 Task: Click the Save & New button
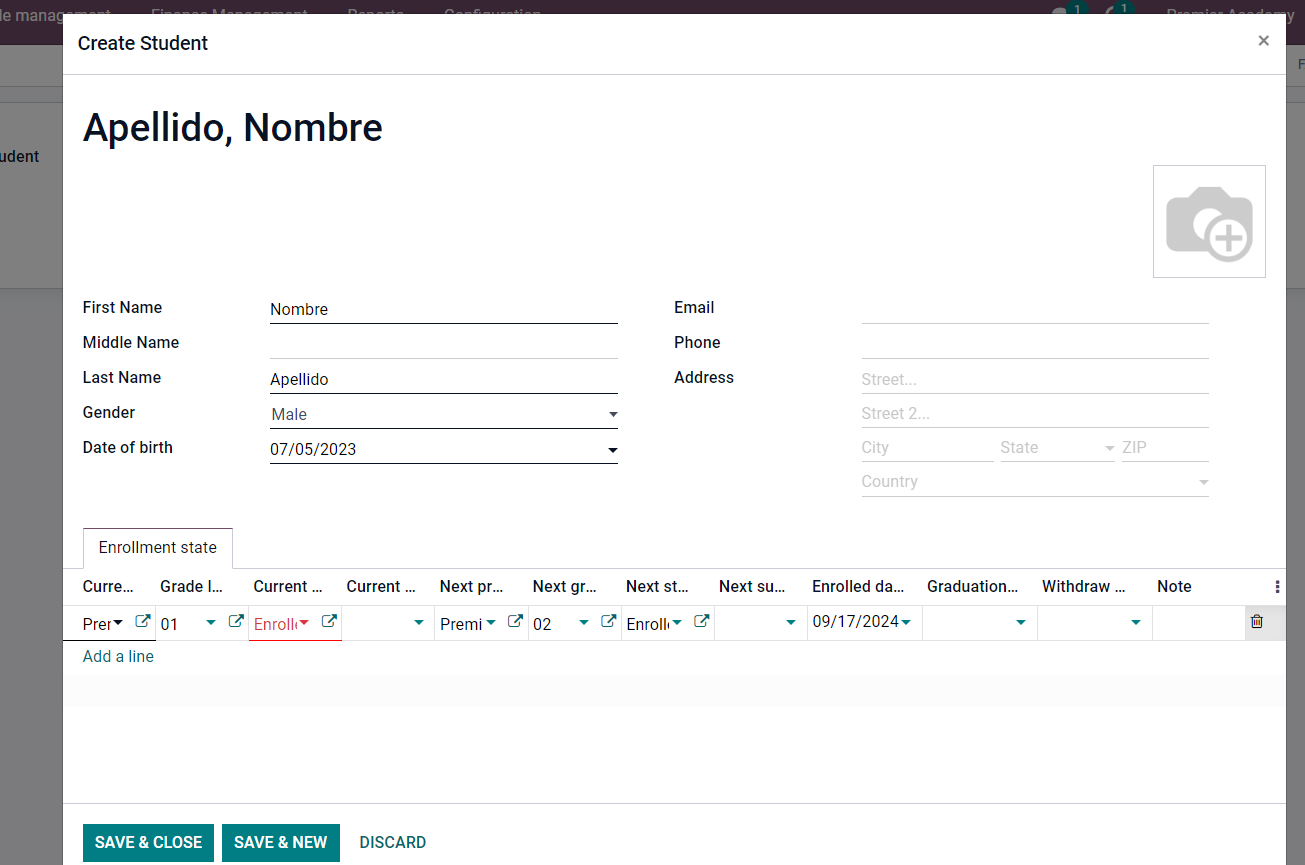[280, 842]
